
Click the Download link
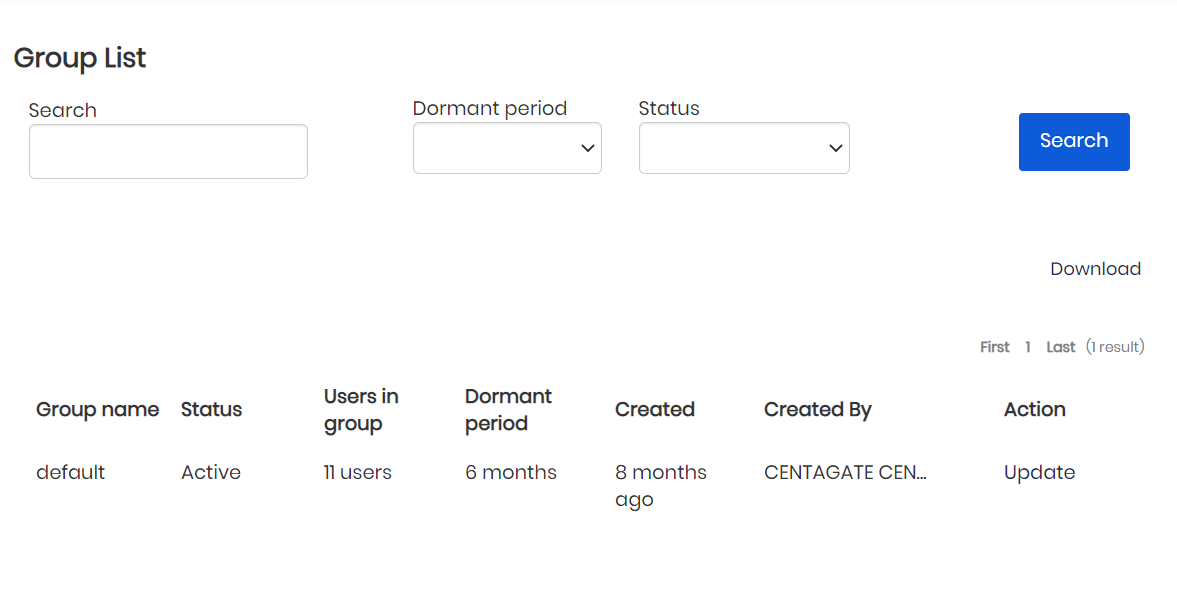click(x=1095, y=269)
